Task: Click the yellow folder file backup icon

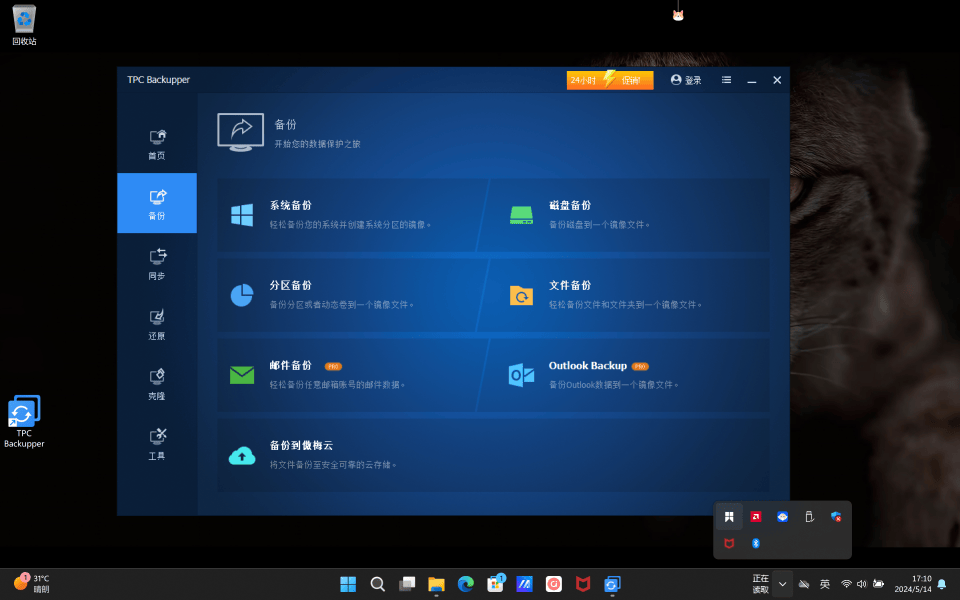Action: coord(521,296)
